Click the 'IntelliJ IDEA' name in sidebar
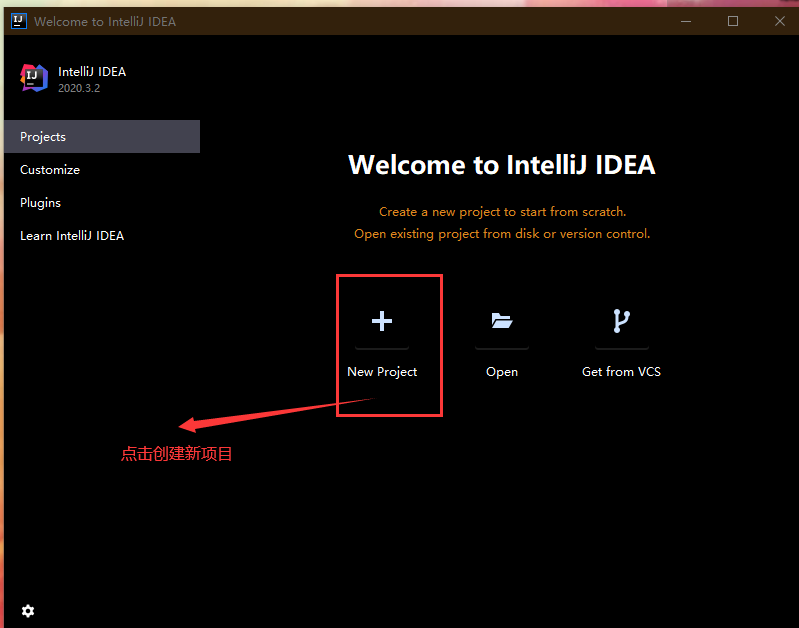Viewport: 799px width, 628px height. point(92,72)
